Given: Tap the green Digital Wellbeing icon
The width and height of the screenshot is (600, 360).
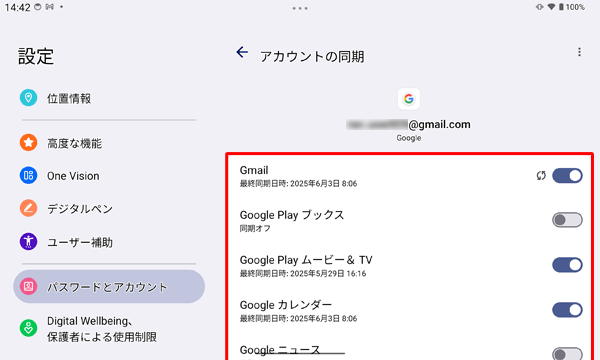Looking at the screenshot, I should tap(28, 328).
